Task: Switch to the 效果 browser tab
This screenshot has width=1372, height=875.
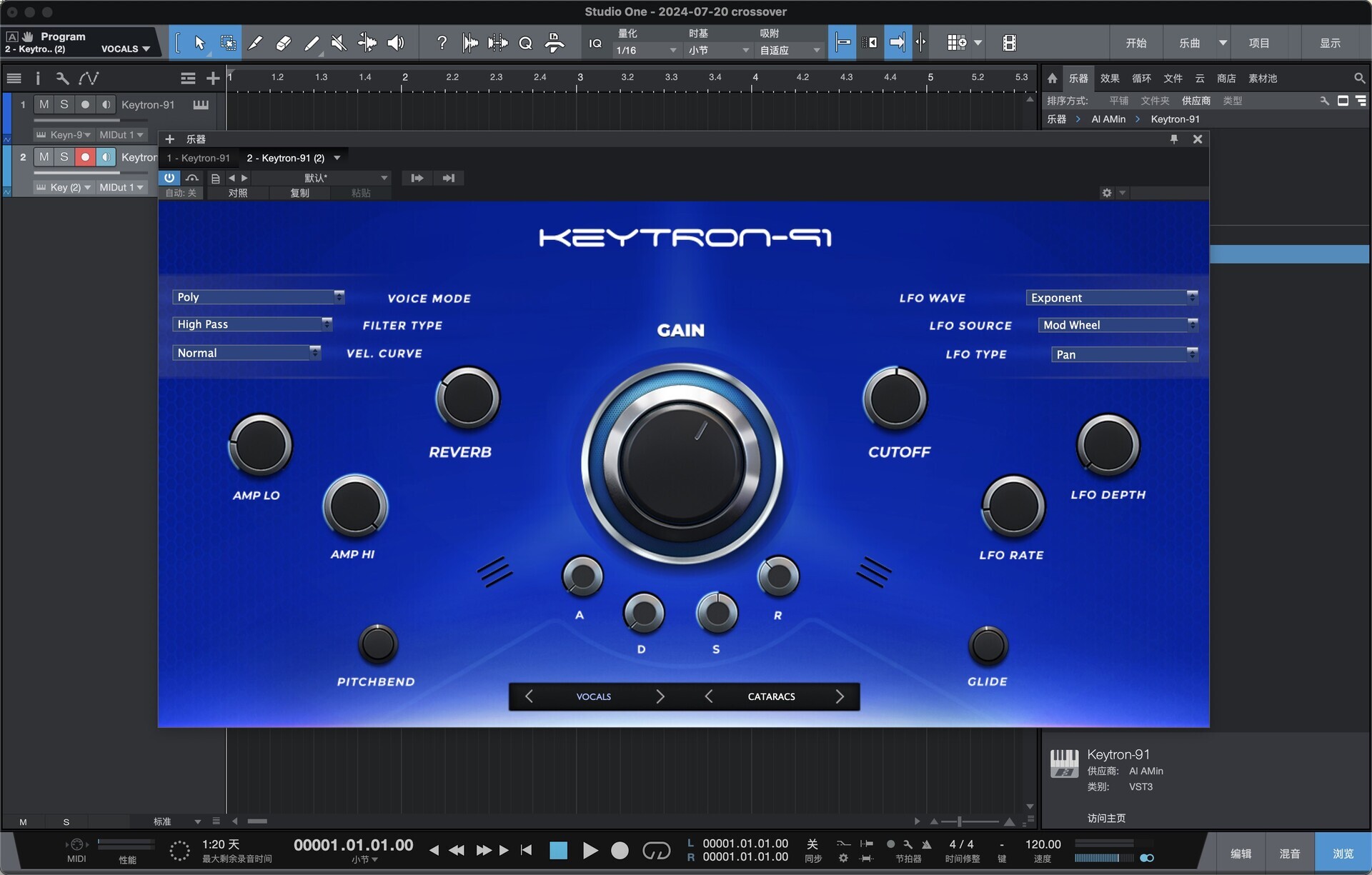Action: (x=1109, y=79)
